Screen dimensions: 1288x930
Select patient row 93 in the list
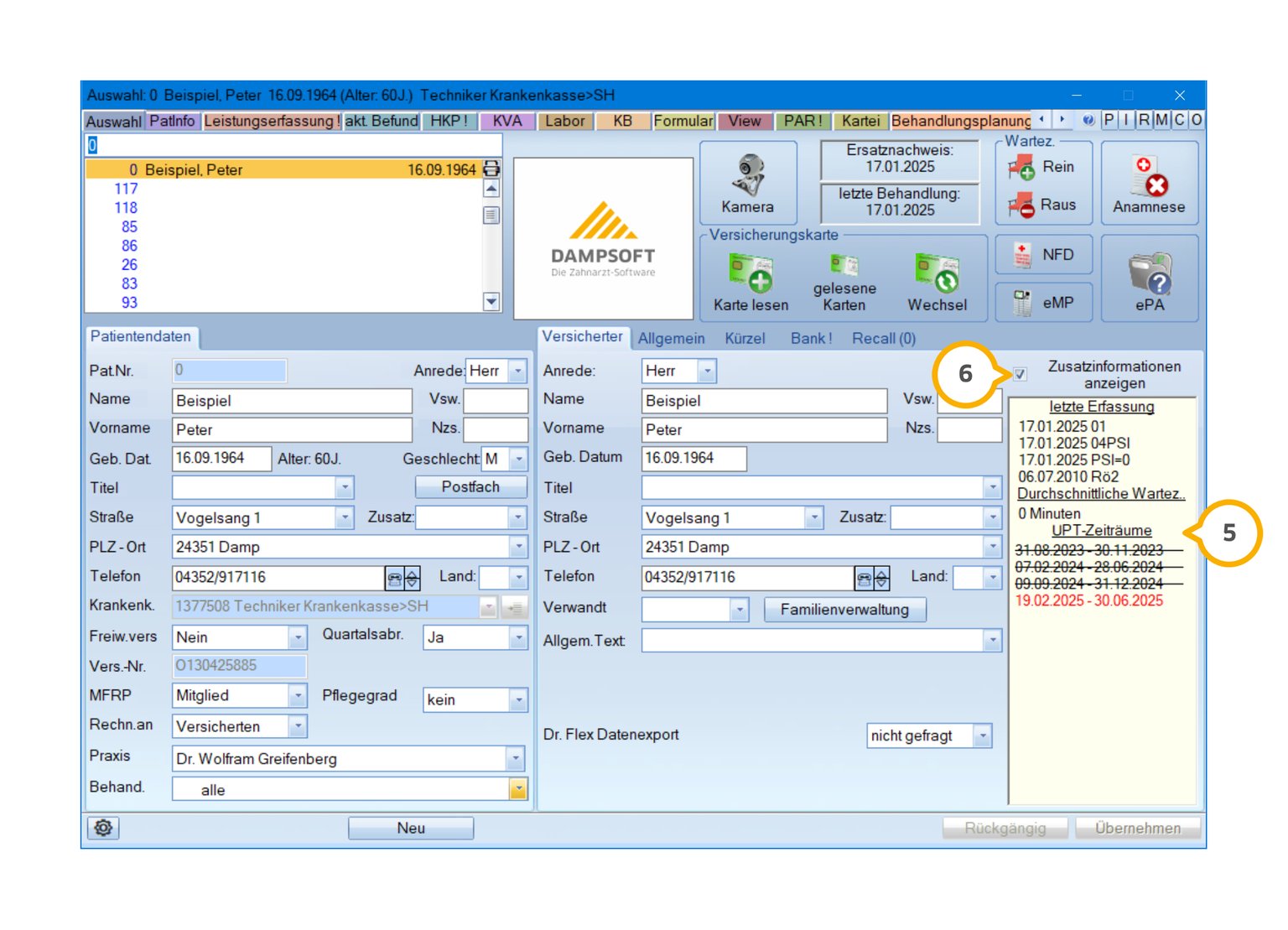point(283,303)
